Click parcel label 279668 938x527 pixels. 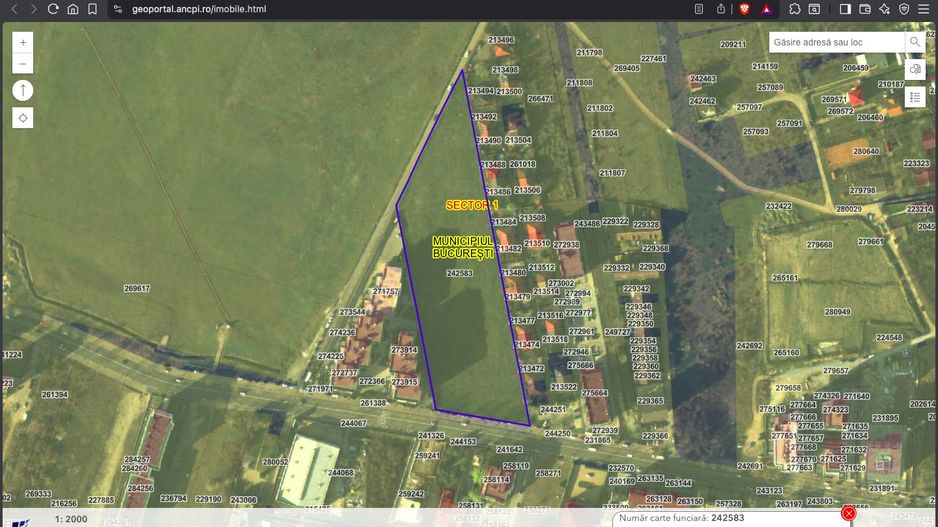click(x=819, y=245)
